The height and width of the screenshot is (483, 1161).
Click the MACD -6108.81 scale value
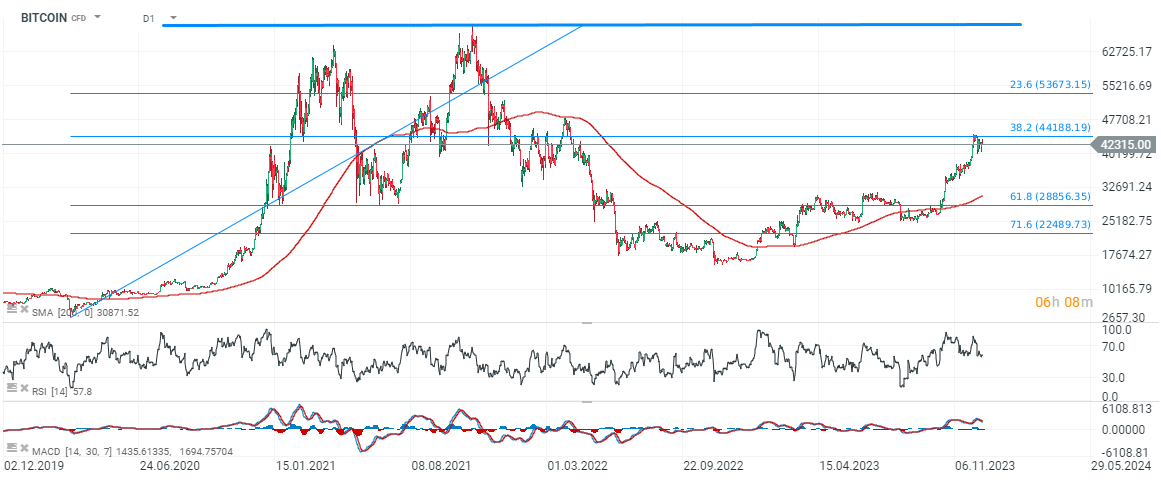1125,451
